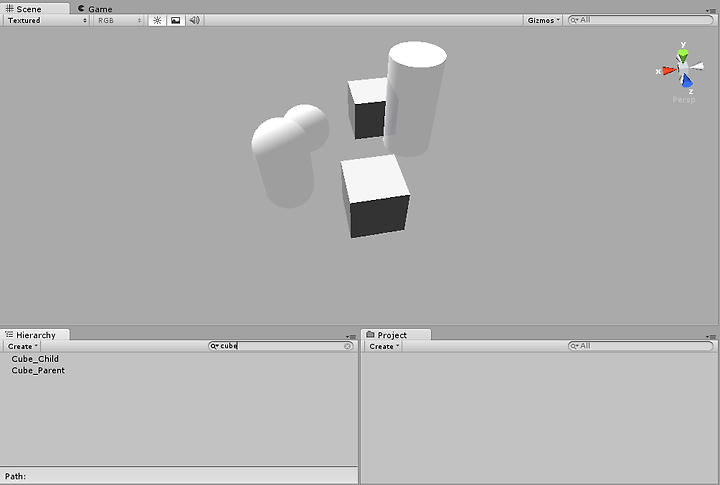This screenshot has width=720, height=485.
Task: Click the Project search field
Action: (x=640, y=345)
